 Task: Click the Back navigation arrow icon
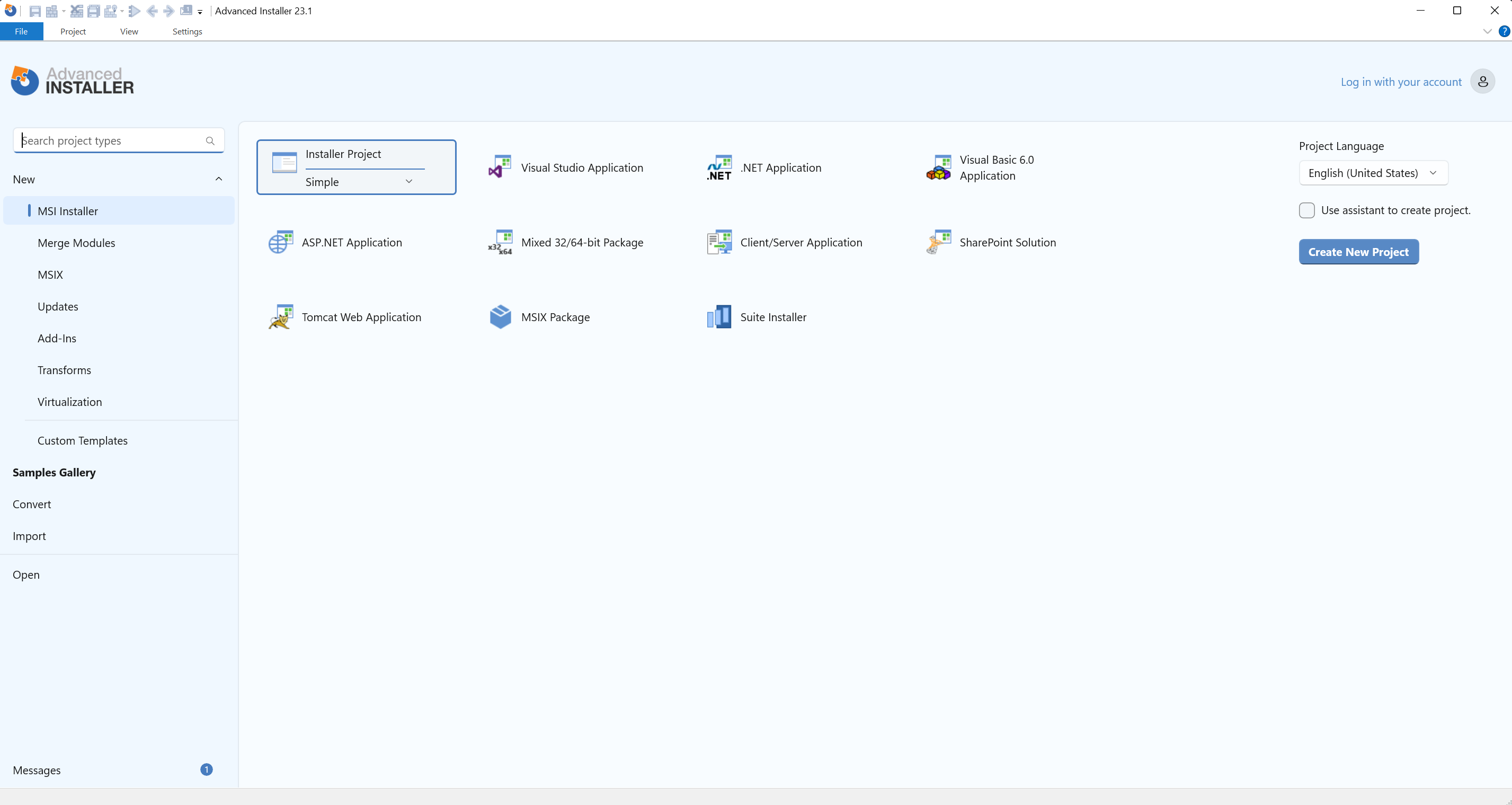coord(152,11)
